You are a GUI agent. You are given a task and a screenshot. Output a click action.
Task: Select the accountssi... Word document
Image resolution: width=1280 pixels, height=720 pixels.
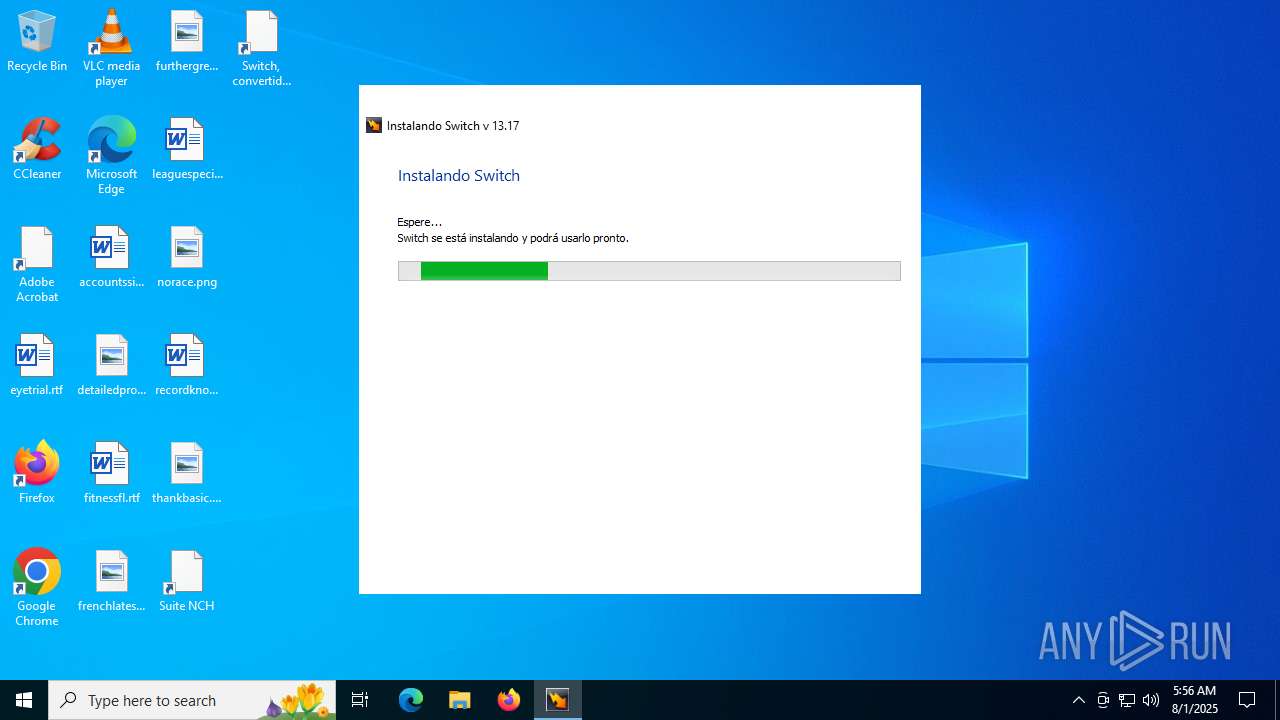(111, 258)
